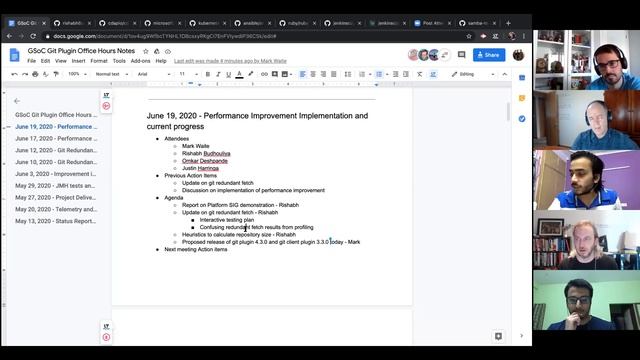Toggle the numbered list button
640x360 pixels.
click(362, 74)
